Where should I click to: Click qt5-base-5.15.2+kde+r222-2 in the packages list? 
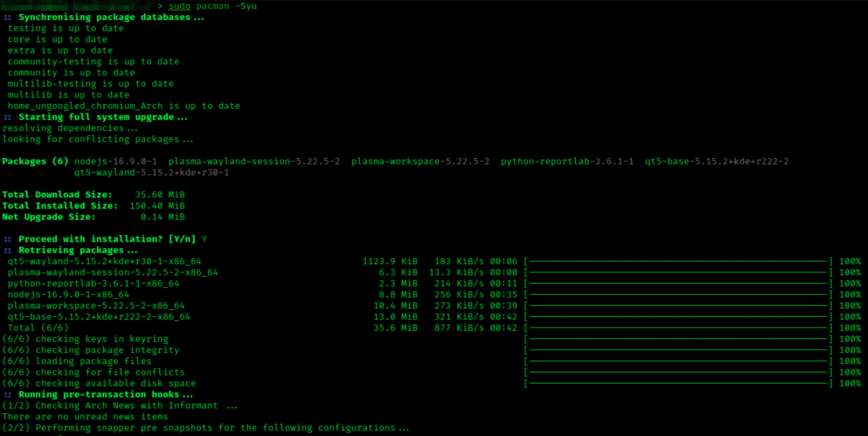pyautogui.click(x=716, y=161)
